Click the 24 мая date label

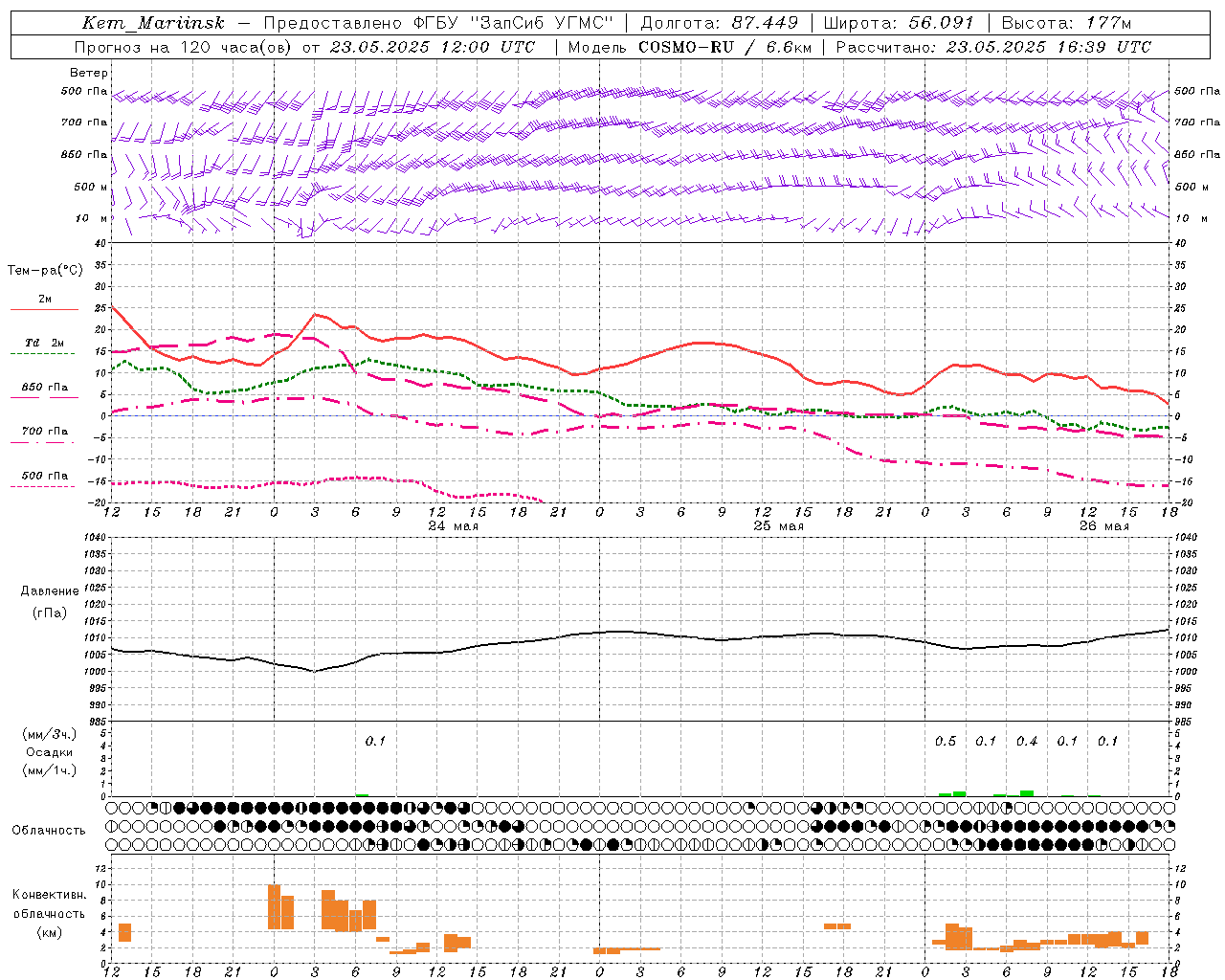point(454,526)
